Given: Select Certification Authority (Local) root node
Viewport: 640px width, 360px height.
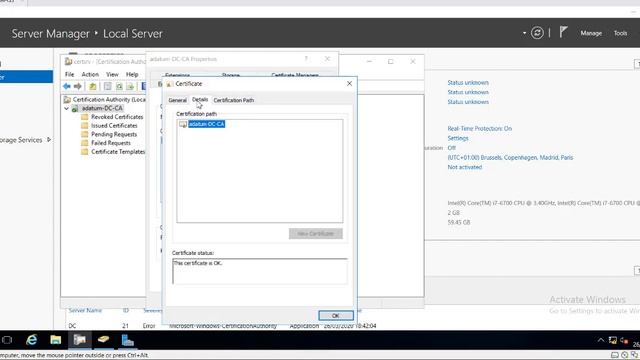Looking at the screenshot, I should [x=109, y=99].
